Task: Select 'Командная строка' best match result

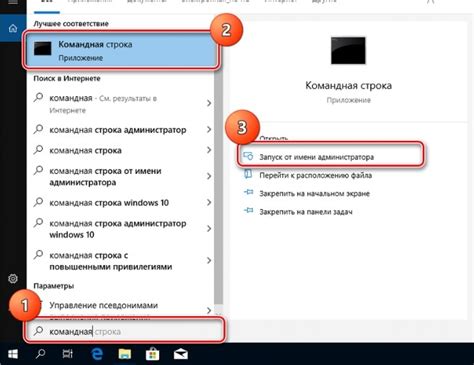Action: 121,50
